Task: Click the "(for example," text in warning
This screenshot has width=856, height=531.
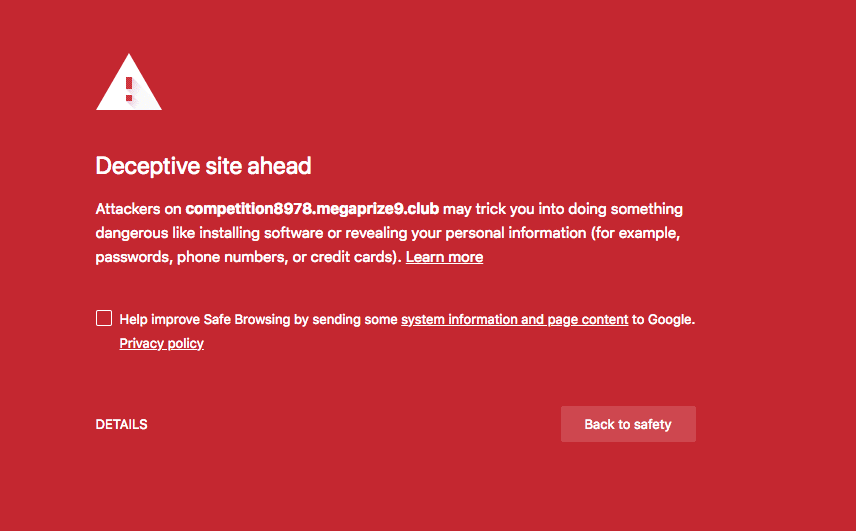Action: click(635, 233)
